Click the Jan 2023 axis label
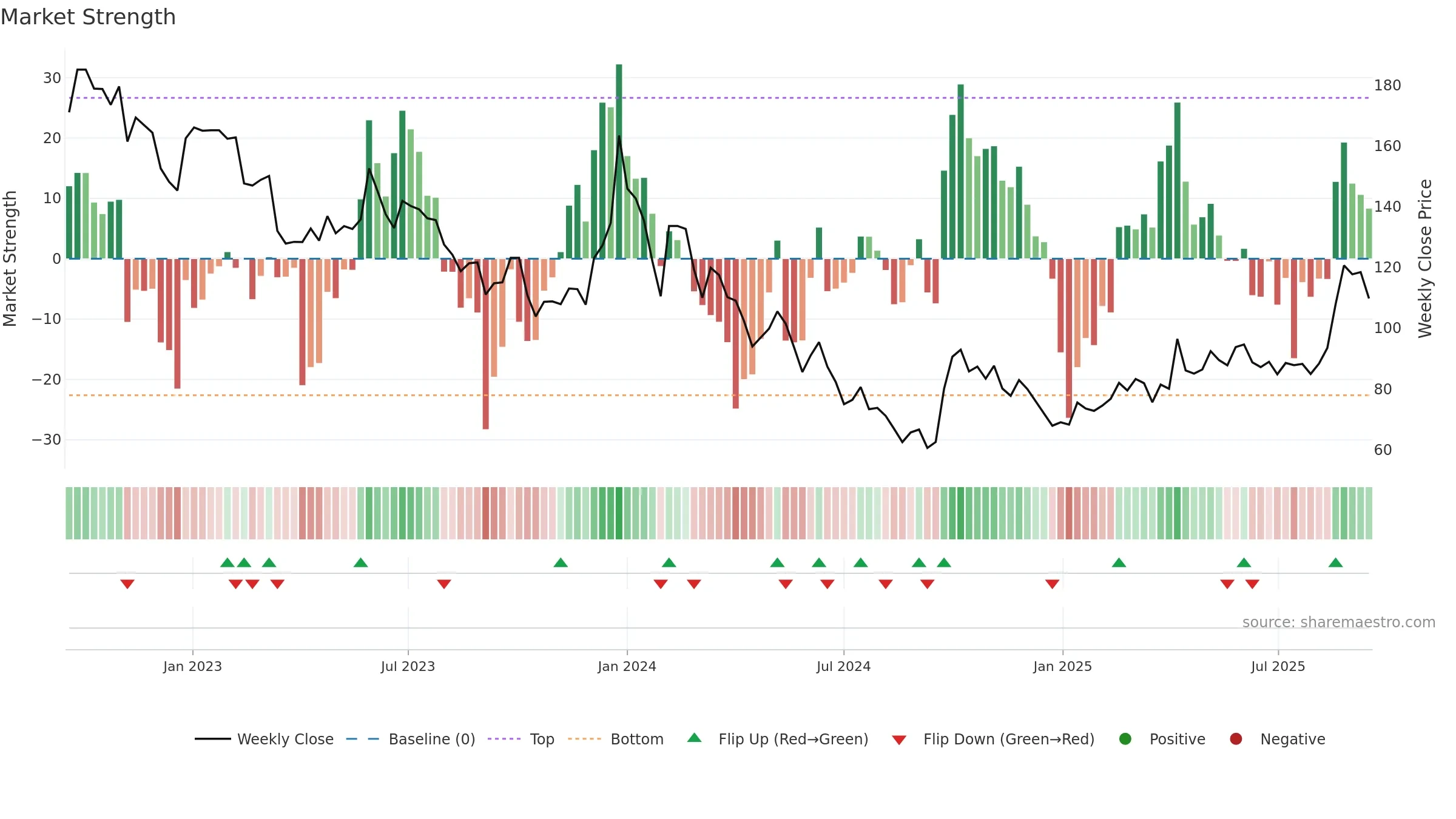Screen dimensions: 1456x819 coord(192,666)
